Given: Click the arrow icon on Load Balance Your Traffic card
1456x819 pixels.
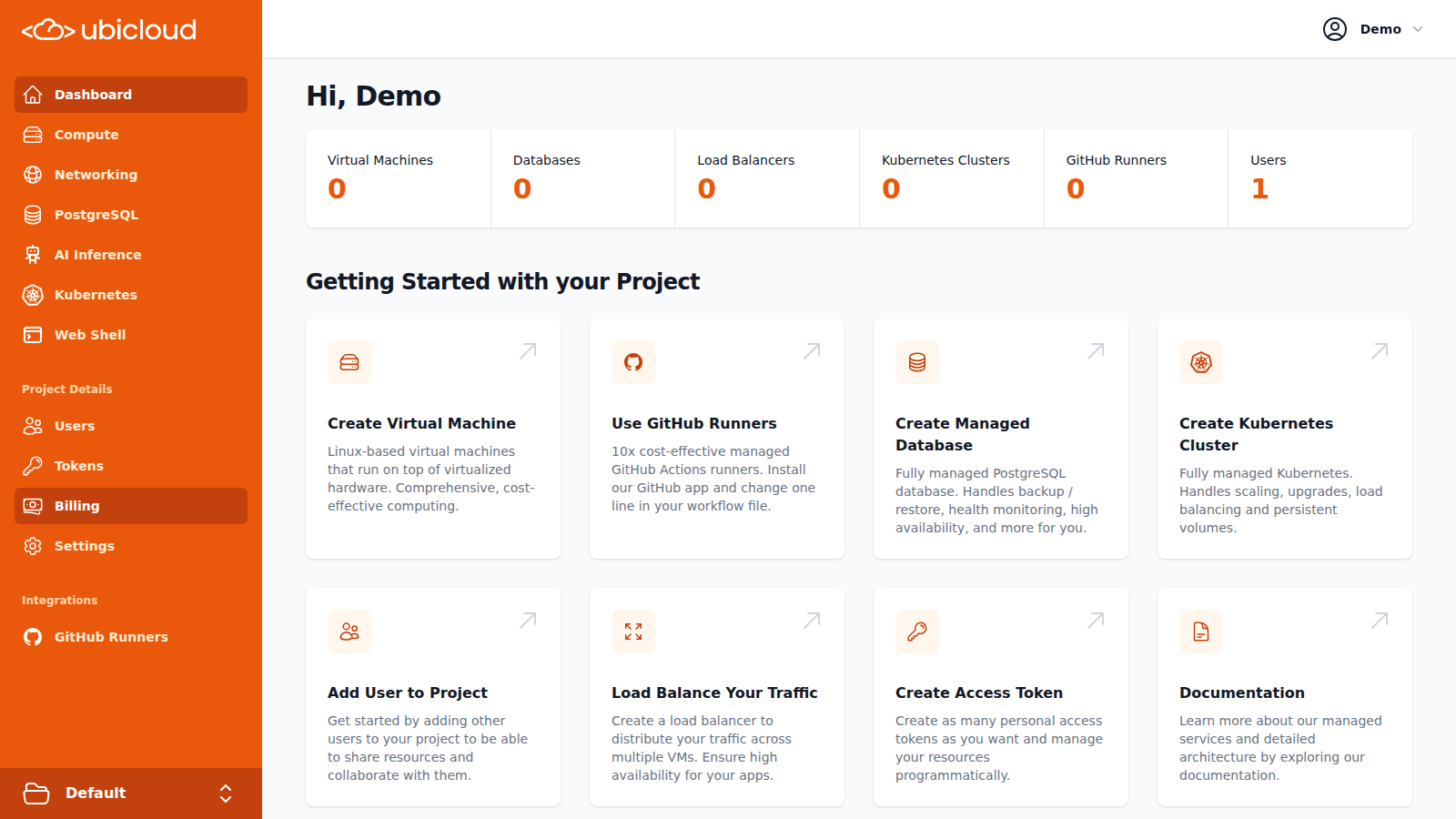Looking at the screenshot, I should point(812,621).
